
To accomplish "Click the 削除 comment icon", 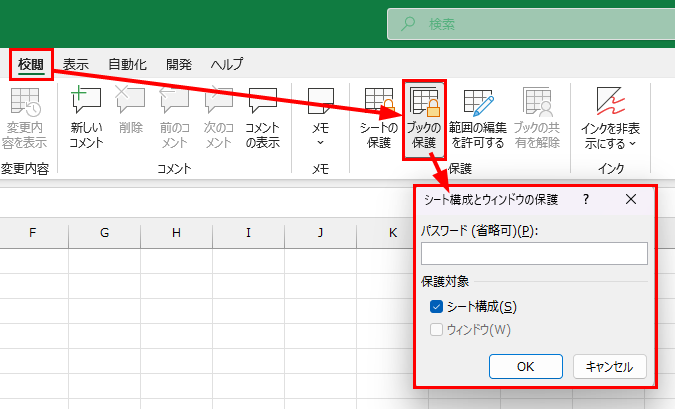I will [x=130, y=111].
